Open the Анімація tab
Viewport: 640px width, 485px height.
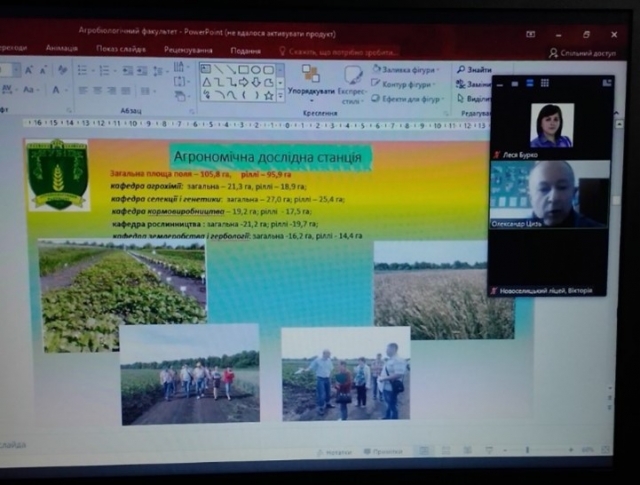(x=62, y=48)
